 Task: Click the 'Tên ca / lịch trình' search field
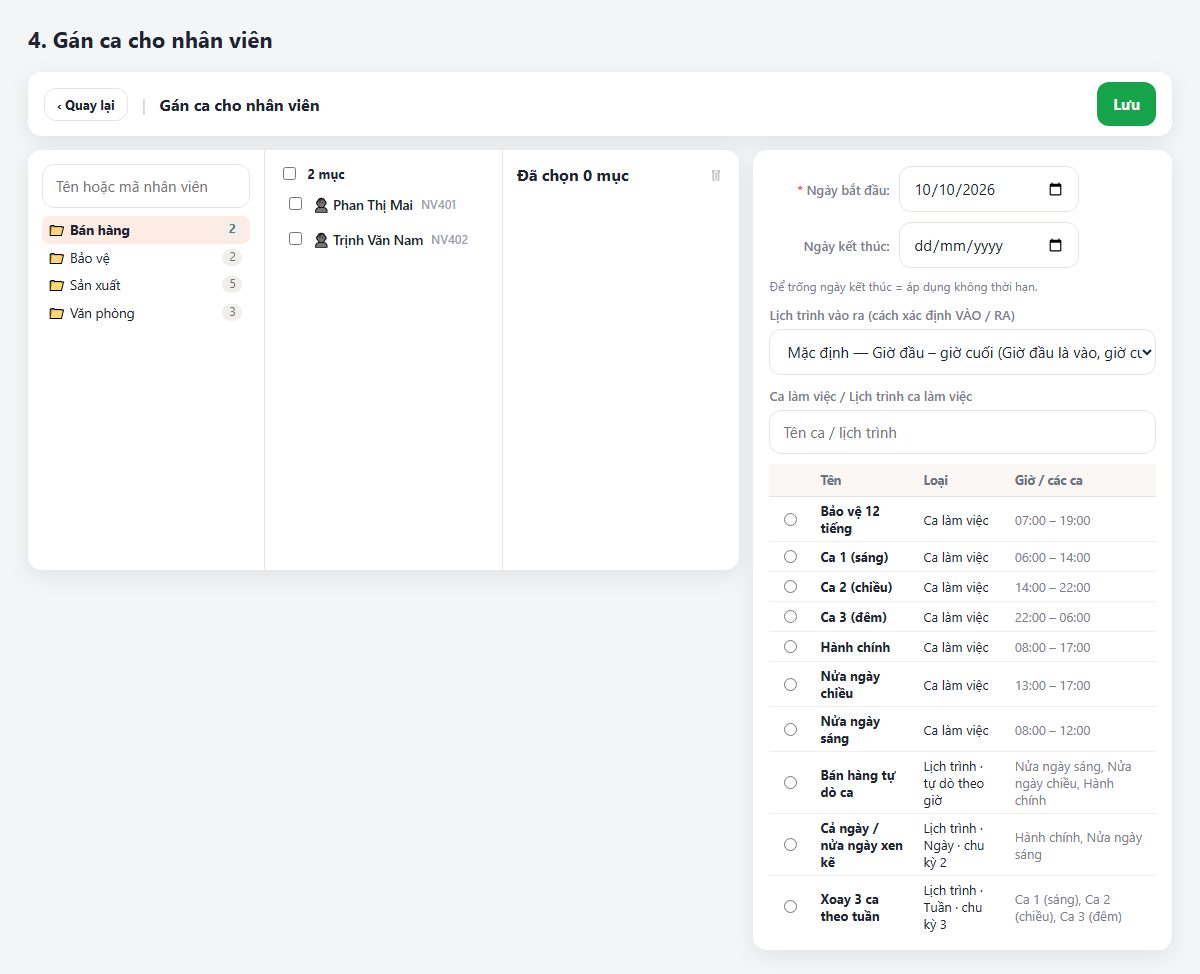962,432
